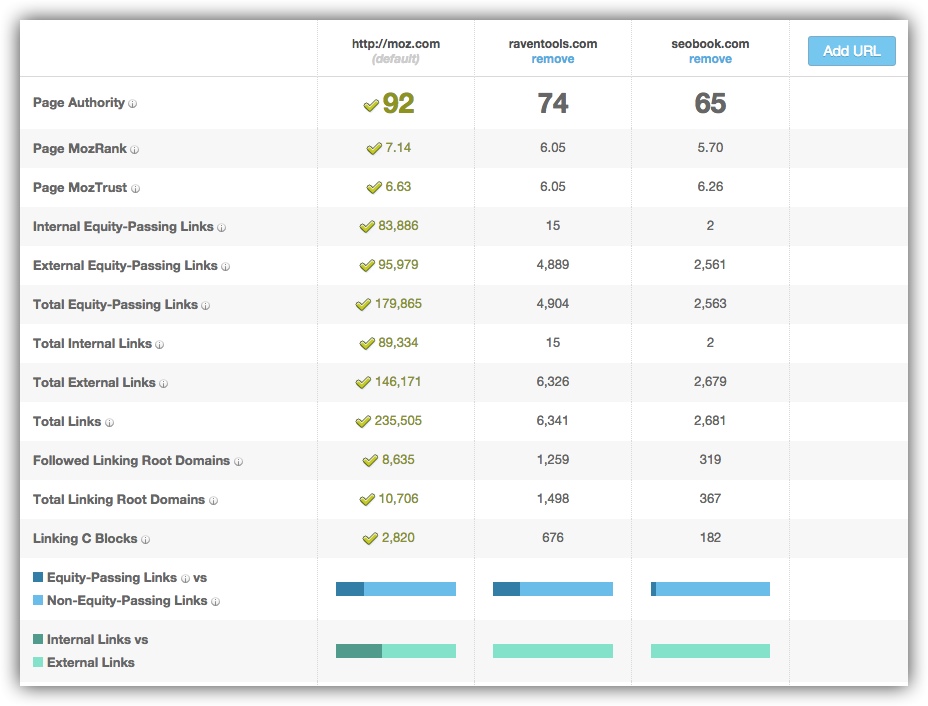Click green checkmark beside 2,820
The width and height of the screenshot is (928, 706).
pos(370,539)
